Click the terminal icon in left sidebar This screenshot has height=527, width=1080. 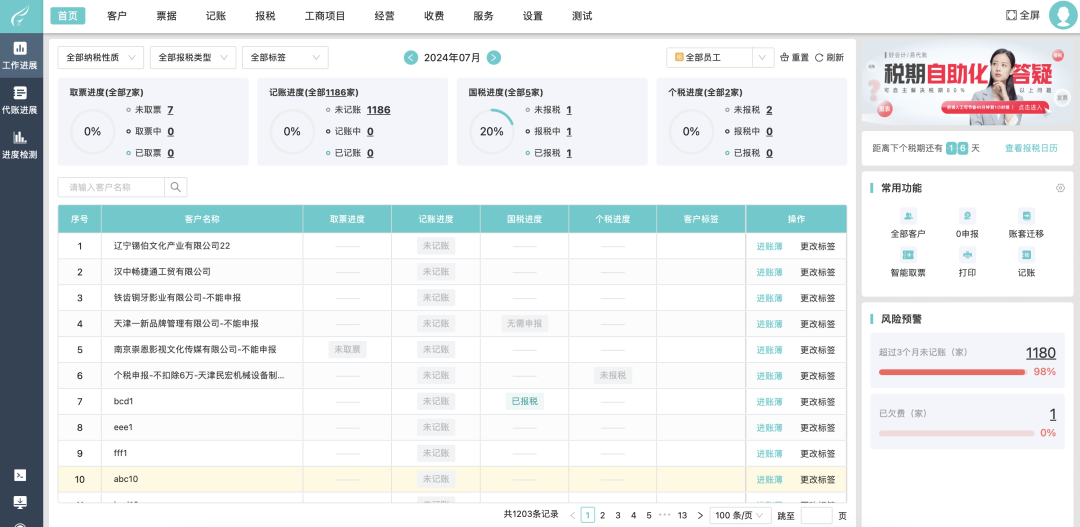pos(20,475)
